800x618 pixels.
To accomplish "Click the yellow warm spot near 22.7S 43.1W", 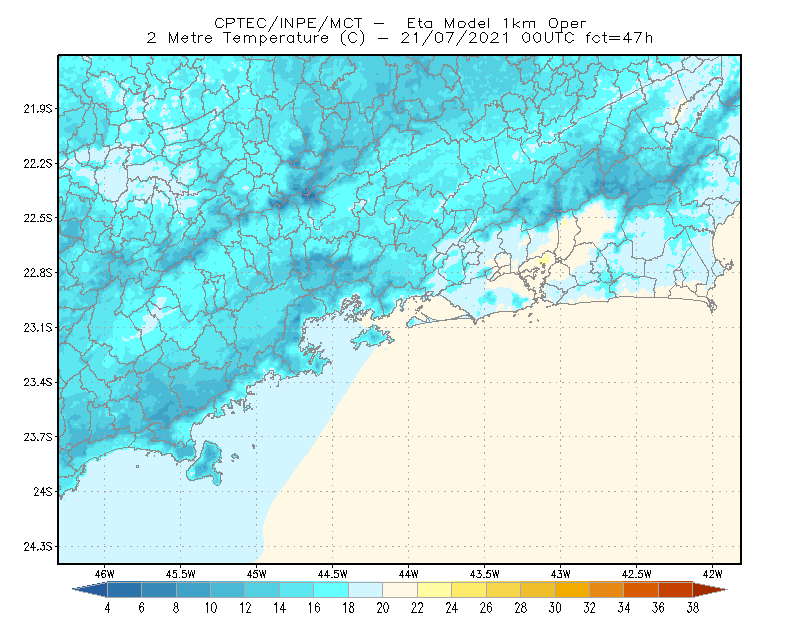I will click(544, 259).
